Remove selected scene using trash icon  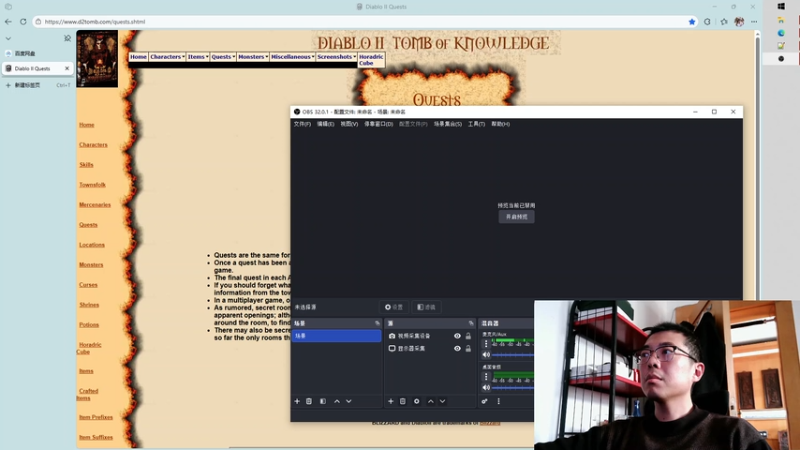point(309,401)
